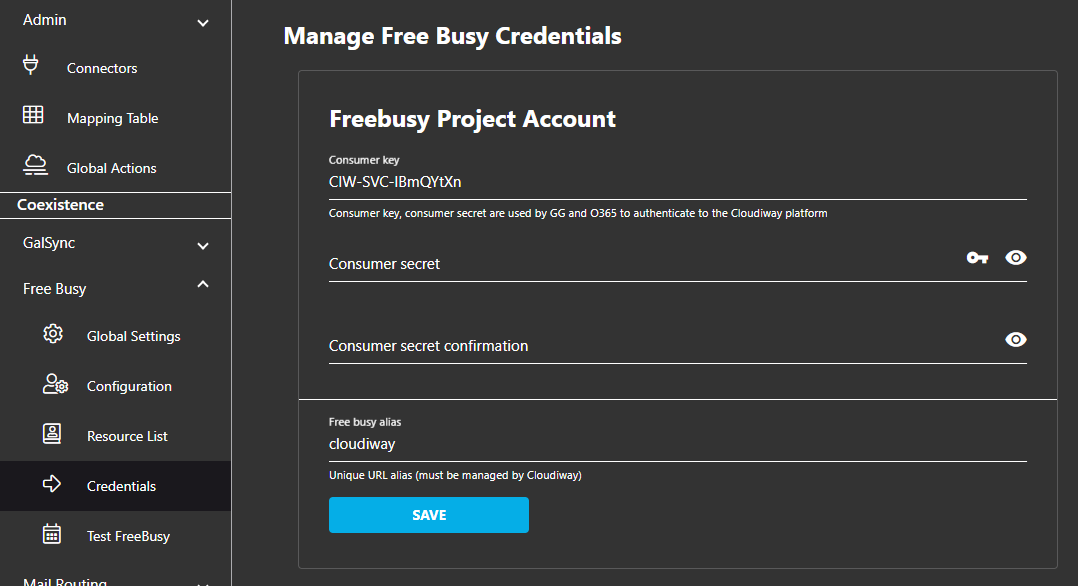Select the Configuration users icon

click(x=53, y=385)
